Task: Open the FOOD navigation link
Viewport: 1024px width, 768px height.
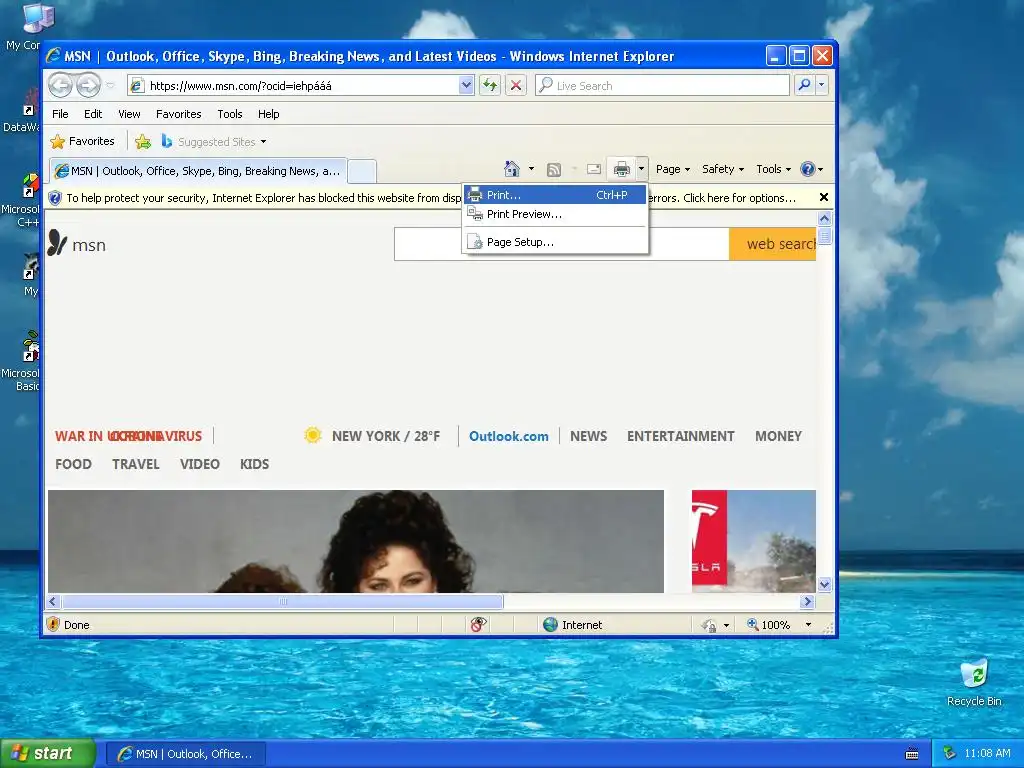Action: pos(73,464)
